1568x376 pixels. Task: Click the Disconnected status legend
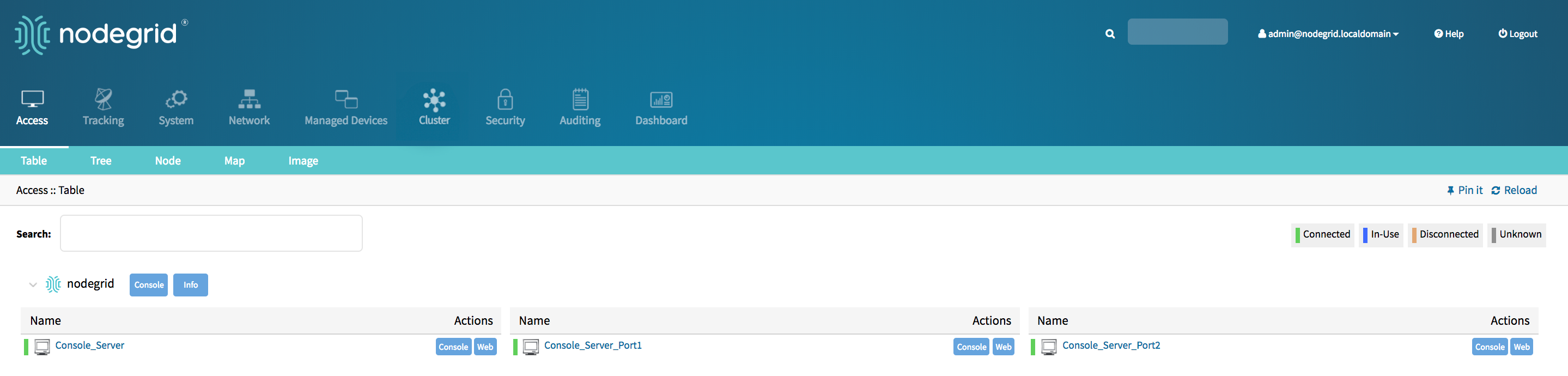pos(1445,235)
